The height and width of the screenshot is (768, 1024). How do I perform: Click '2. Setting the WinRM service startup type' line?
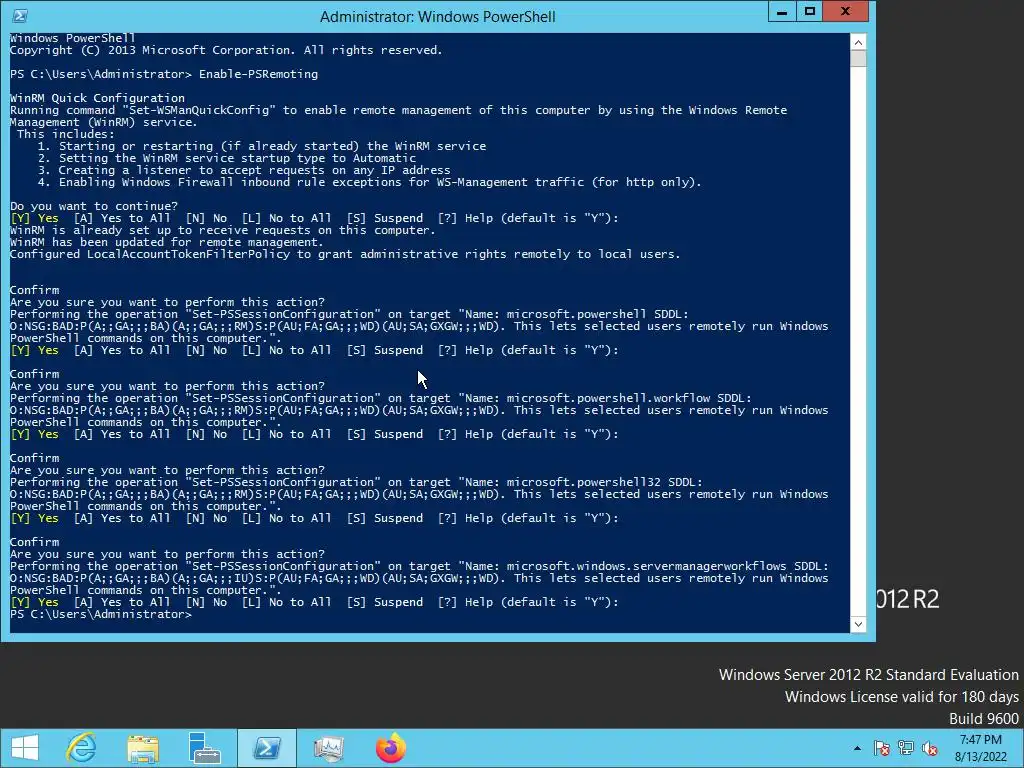(227, 158)
